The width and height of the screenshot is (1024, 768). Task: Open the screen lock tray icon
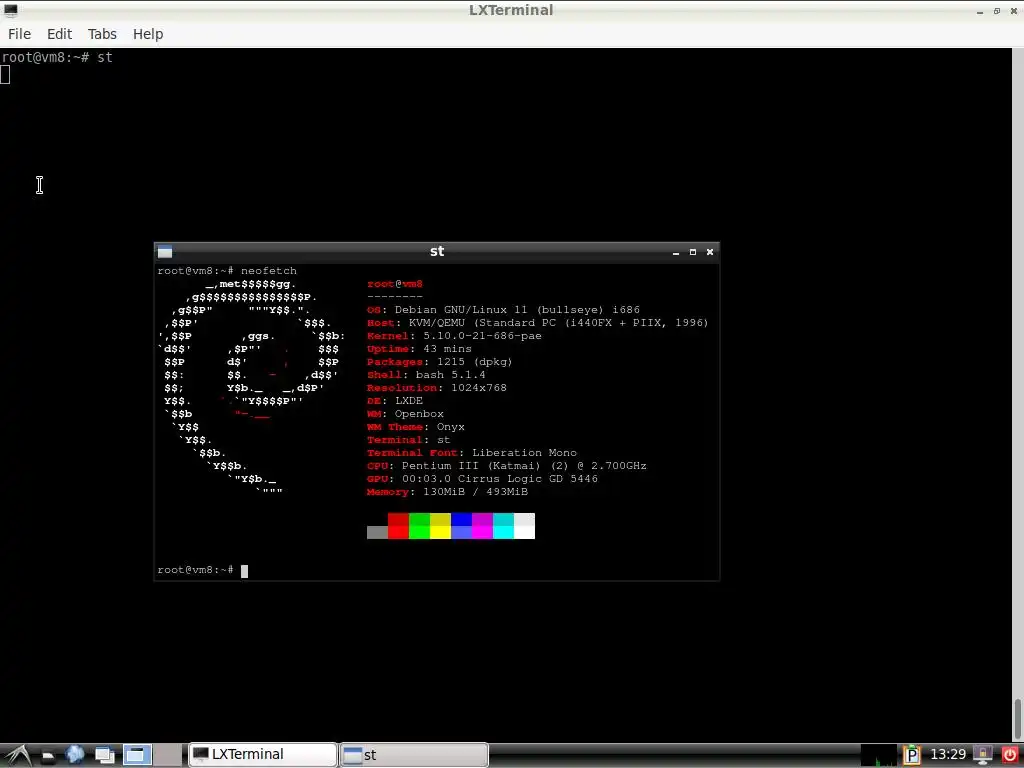click(983, 756)
